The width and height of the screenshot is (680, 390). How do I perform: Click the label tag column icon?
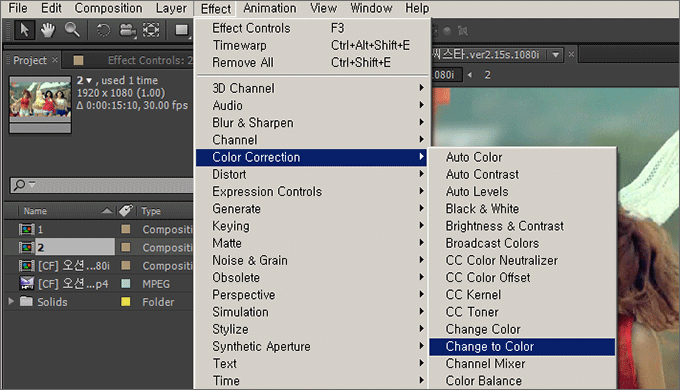[126, 210]
